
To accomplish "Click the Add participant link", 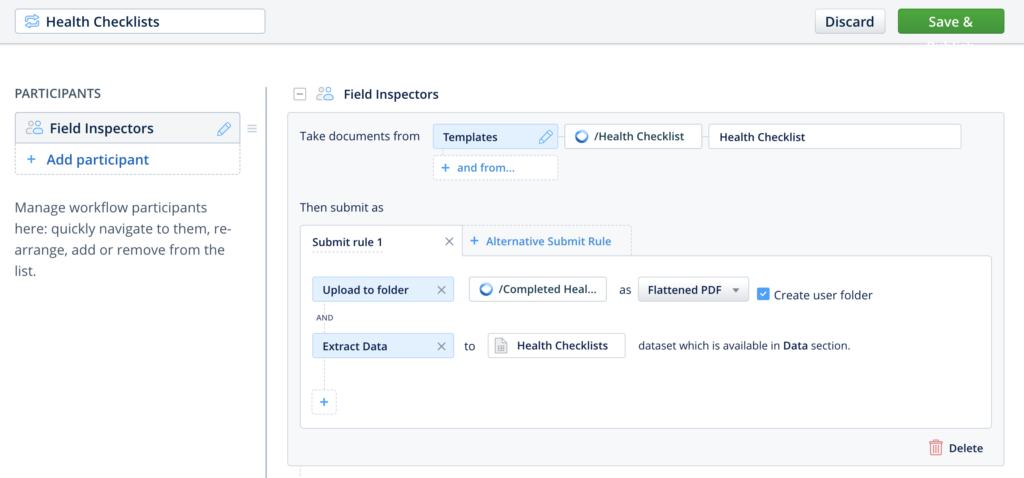I will click(x=97, y=160).
